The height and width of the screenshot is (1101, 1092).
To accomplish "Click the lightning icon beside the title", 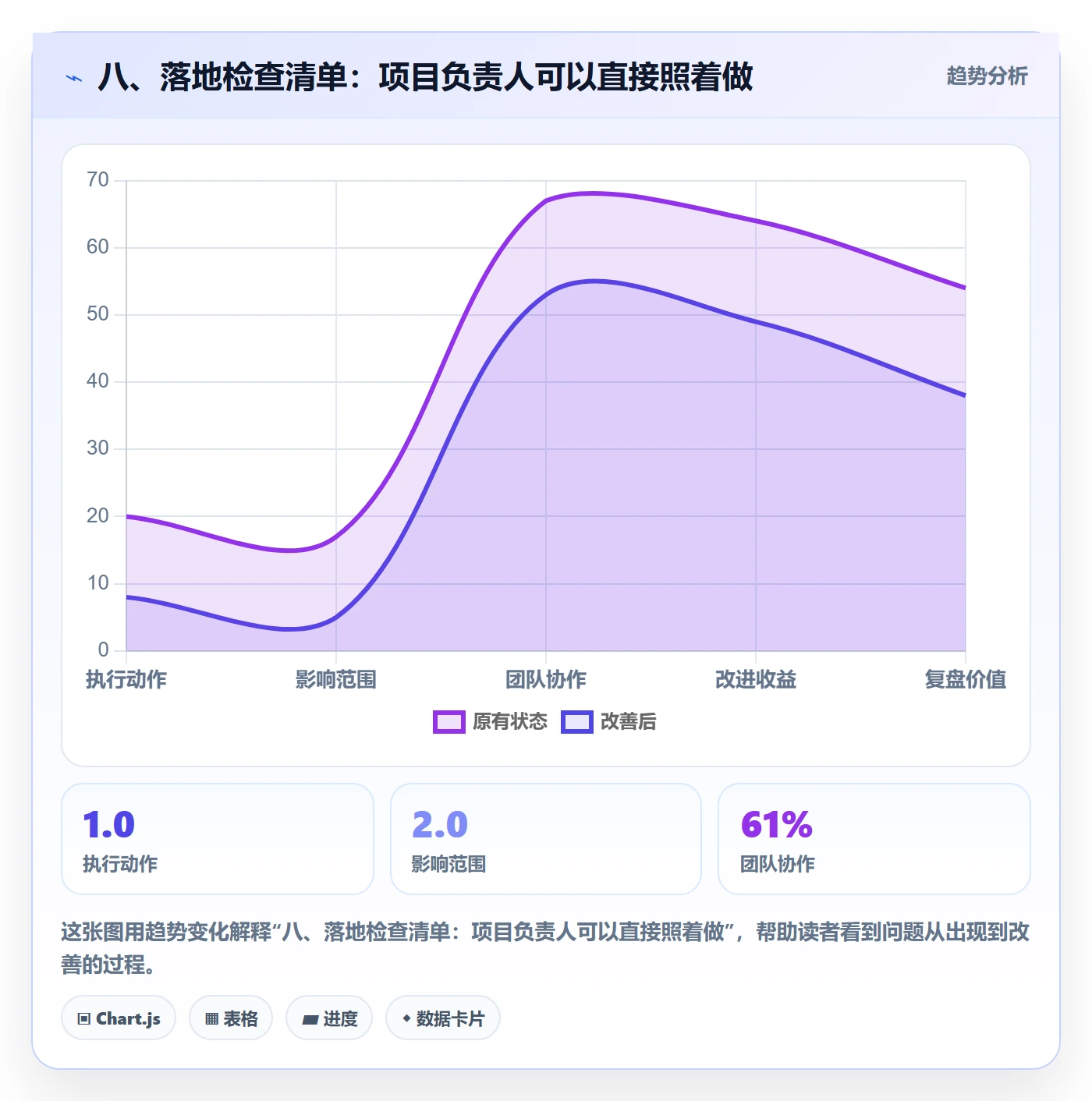I will pos(74,78).
